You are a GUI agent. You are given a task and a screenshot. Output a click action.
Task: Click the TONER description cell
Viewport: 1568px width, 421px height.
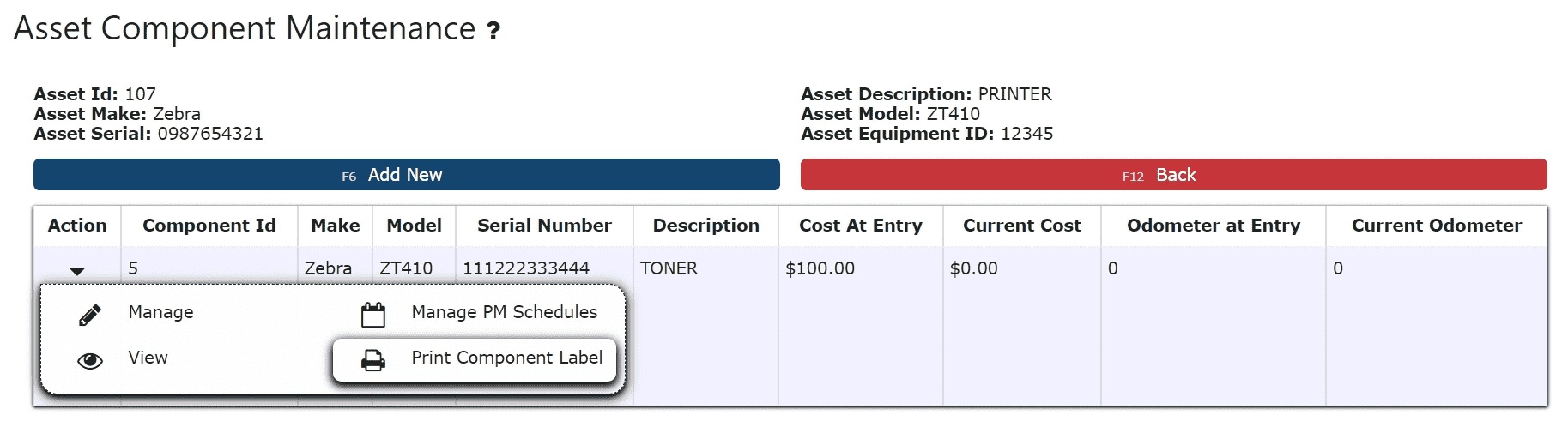point(669,268)
